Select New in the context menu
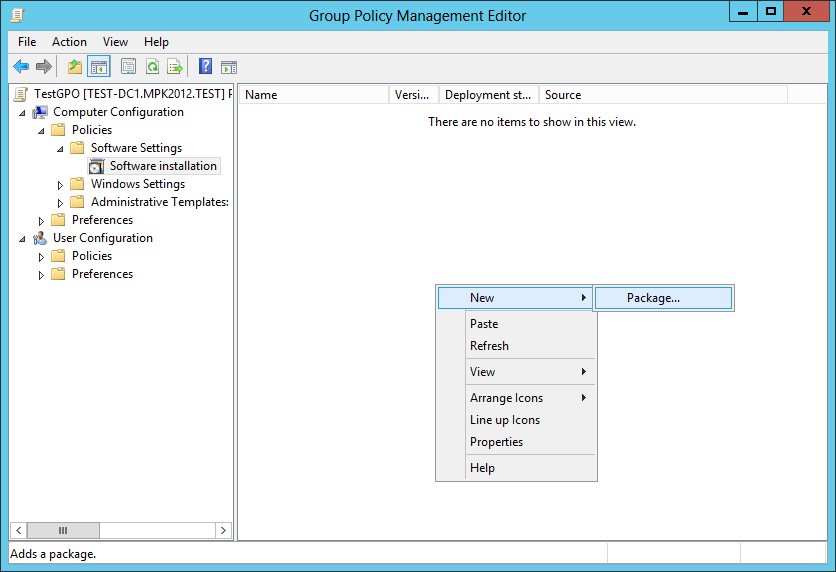 pos(516,298)
